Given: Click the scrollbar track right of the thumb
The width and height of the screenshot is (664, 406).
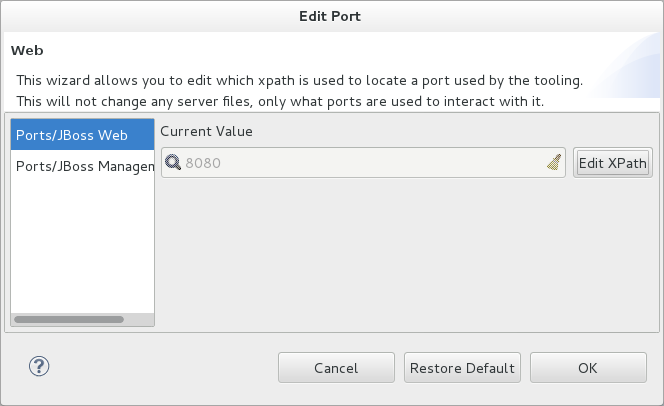Looking at the screenshot, I should click(138, 320).
